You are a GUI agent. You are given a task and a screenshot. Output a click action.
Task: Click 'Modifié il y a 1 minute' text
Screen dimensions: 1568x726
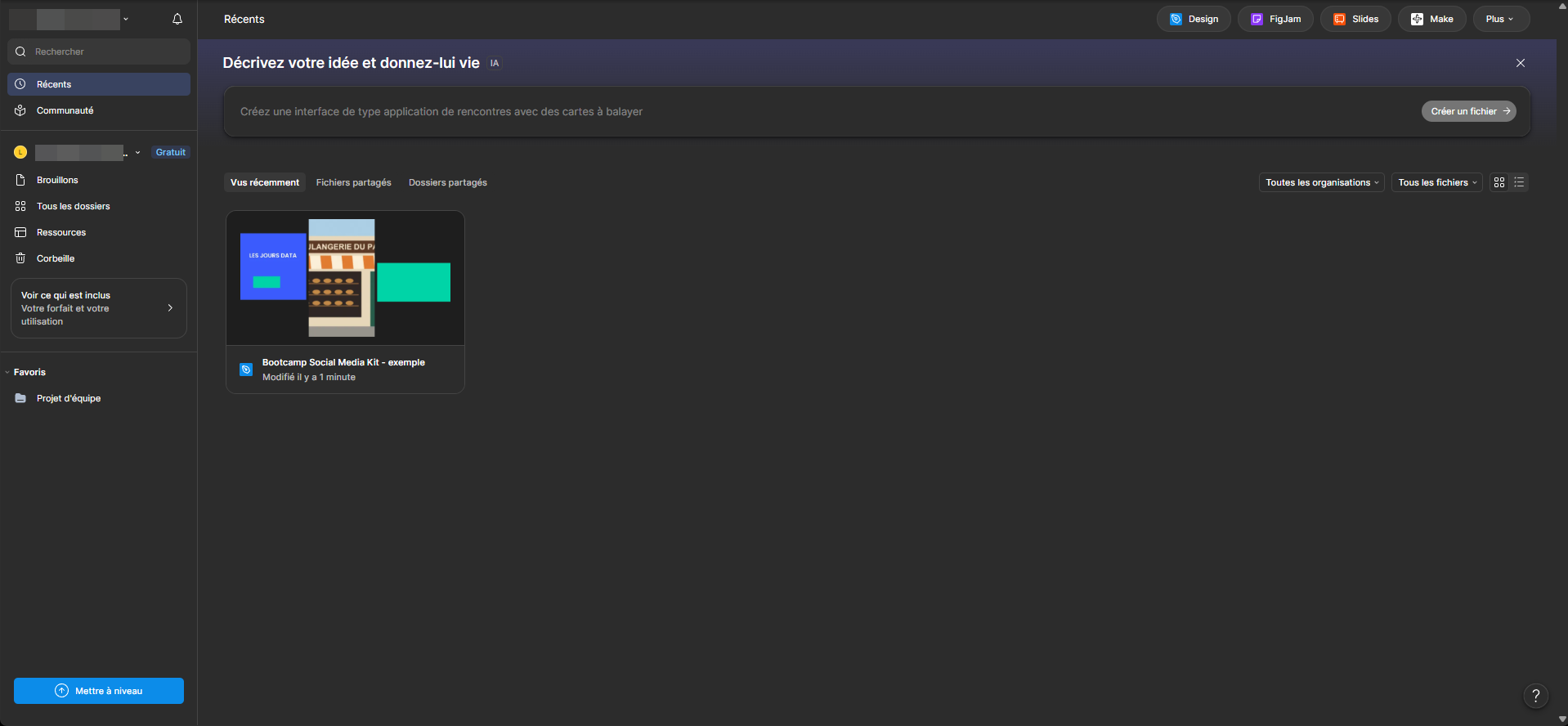[x=309, y=377]
